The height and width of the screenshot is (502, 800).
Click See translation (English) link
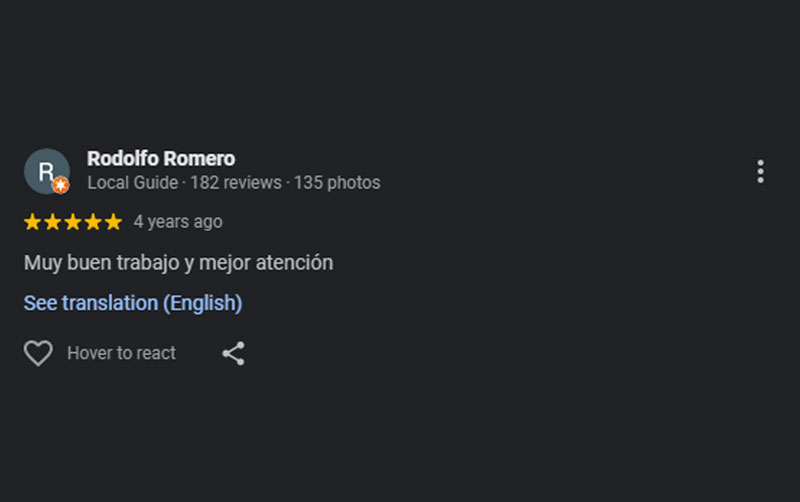(133, 303)
